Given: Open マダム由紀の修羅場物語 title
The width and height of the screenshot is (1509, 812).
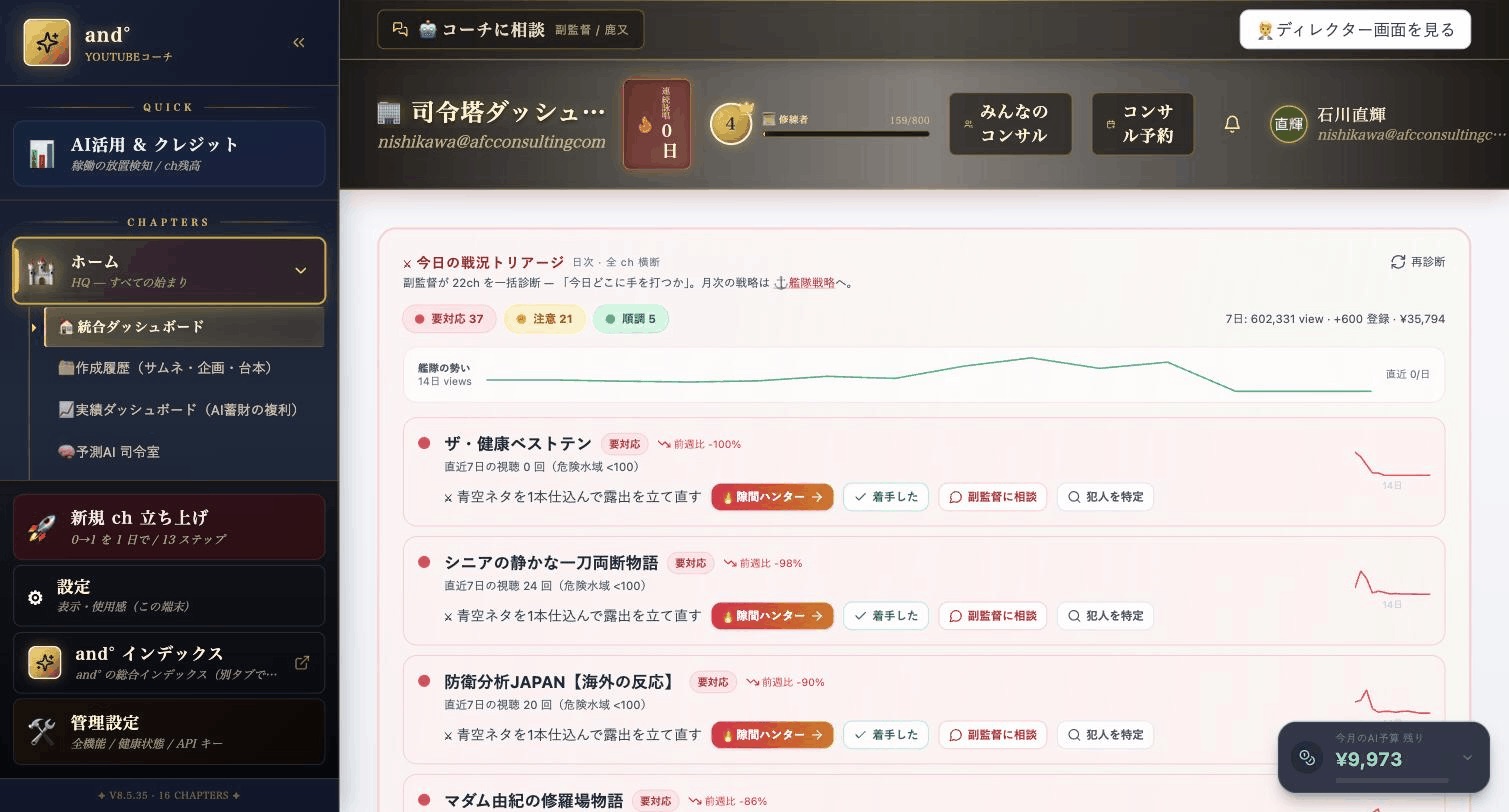Looking at the screenshot, I should (x=534, y=801).
